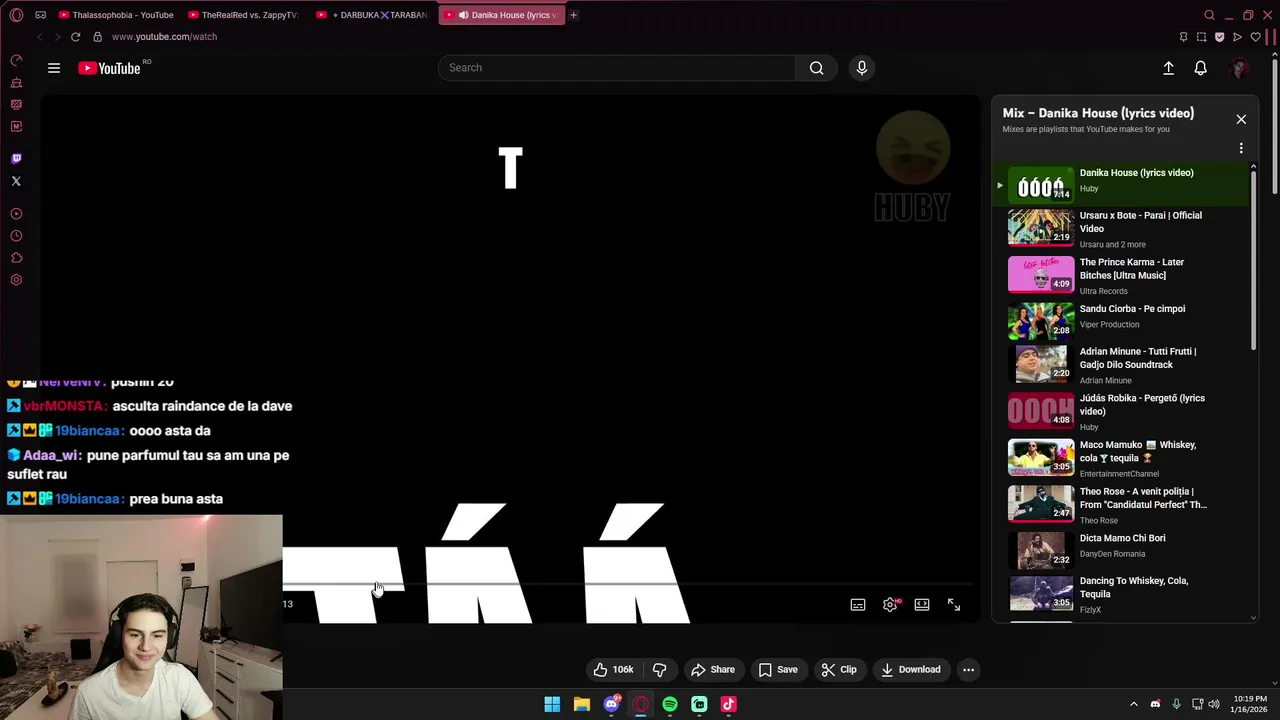The image size is (1280, 720).
Task: Open Windows Start menu
Action: click(552, 704)
